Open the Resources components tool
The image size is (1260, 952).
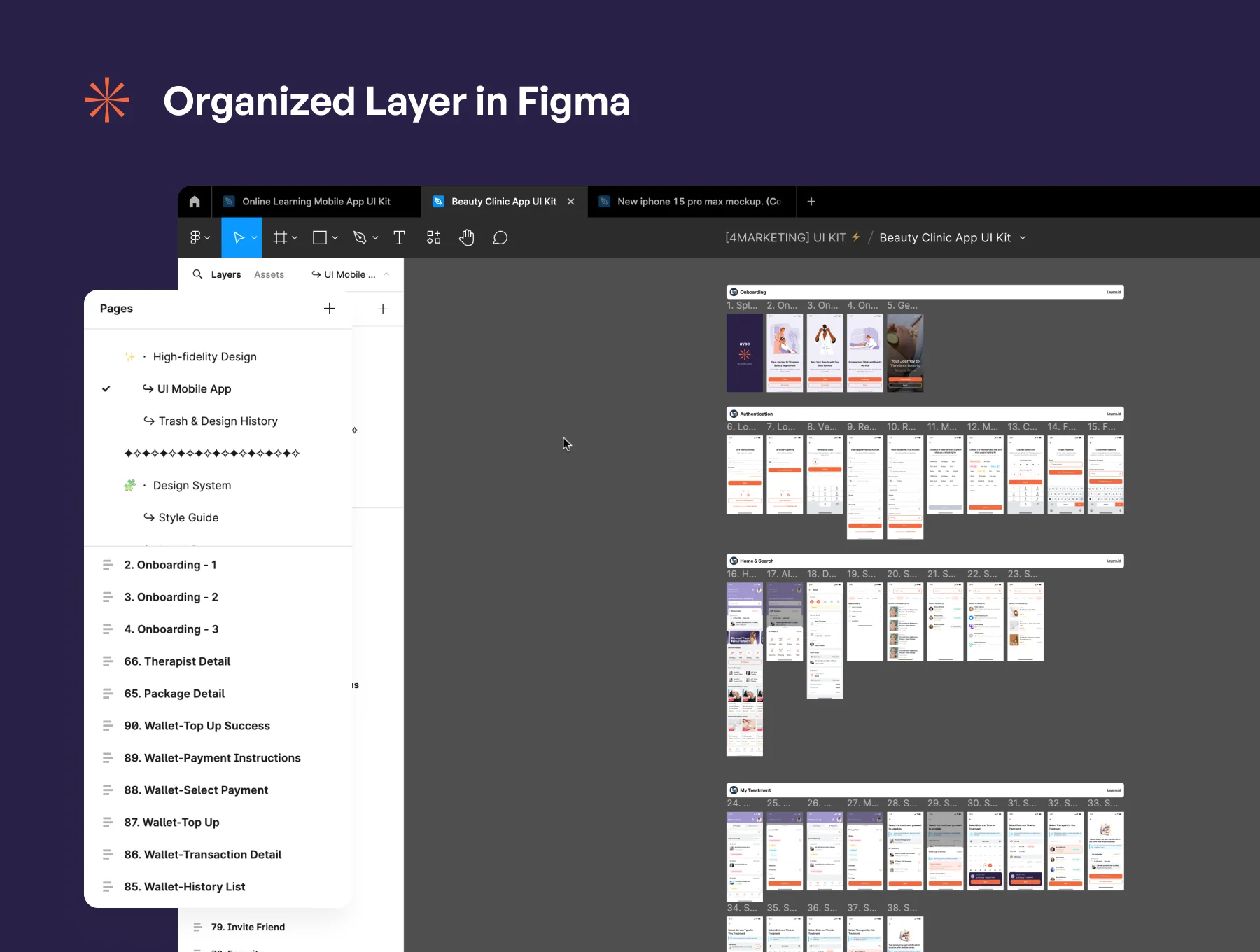pyautogui.click(x=434, y=238)
